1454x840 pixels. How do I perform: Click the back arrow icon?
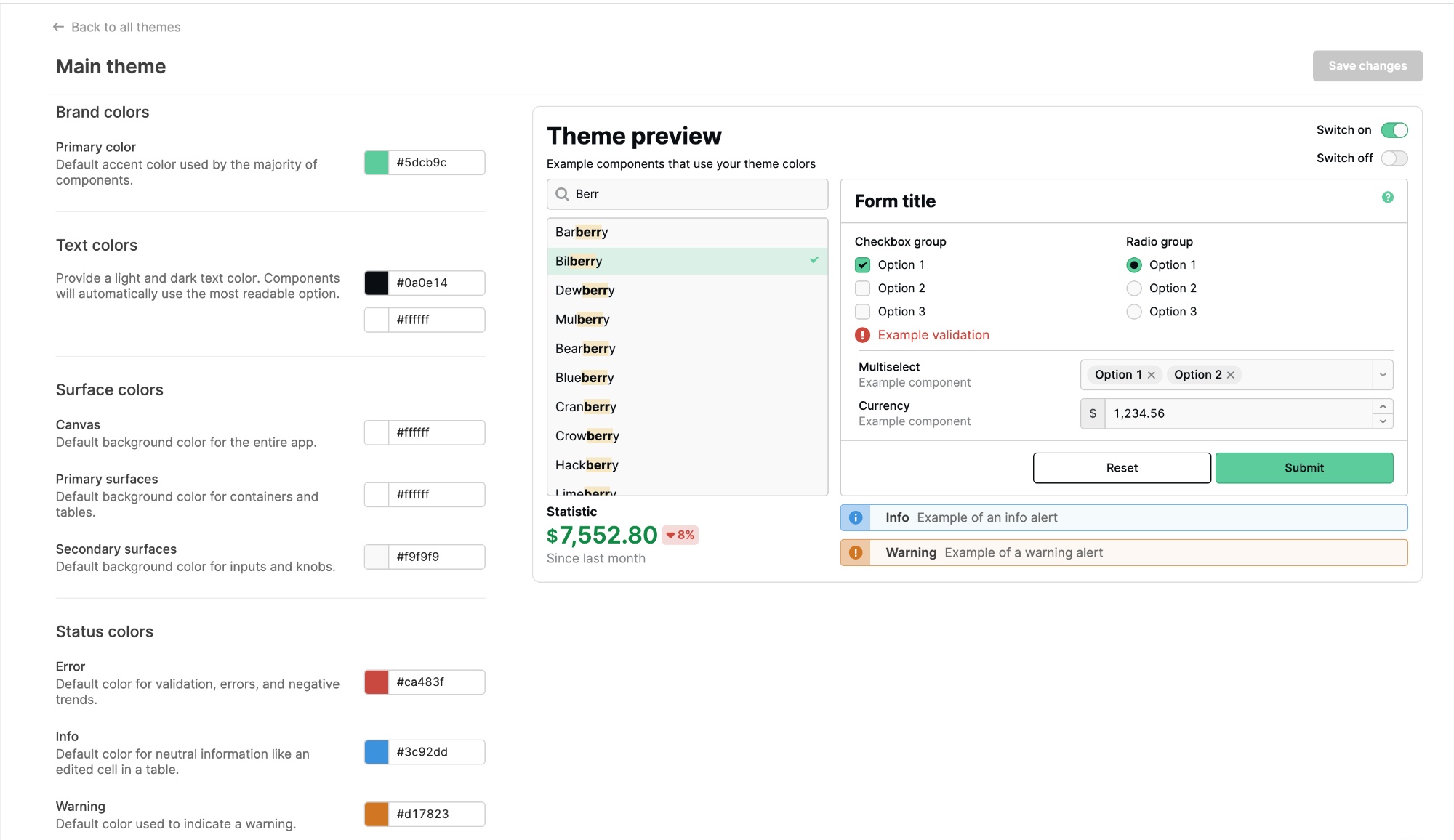click(x=59, y=27)
